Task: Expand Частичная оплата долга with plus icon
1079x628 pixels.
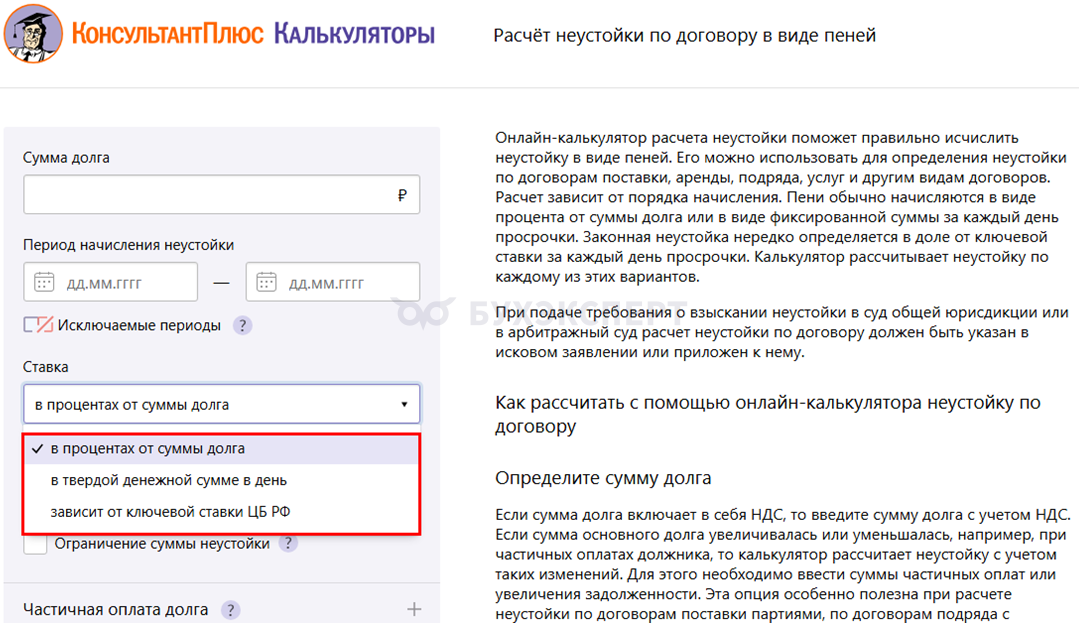Action: pyautogui.click(x=414, y=609)
